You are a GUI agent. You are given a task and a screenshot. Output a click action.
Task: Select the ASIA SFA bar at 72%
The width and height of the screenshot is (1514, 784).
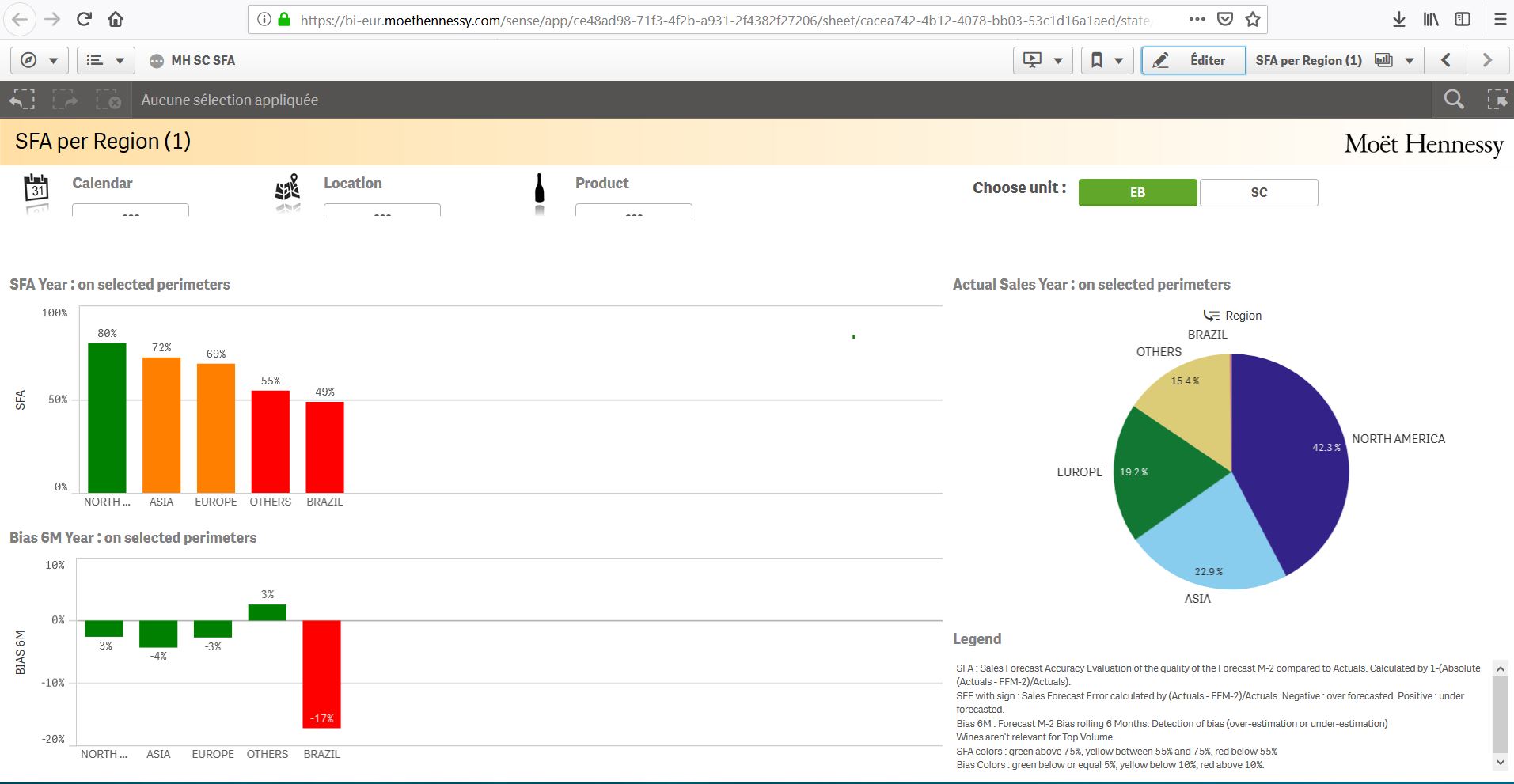(161, 425)
